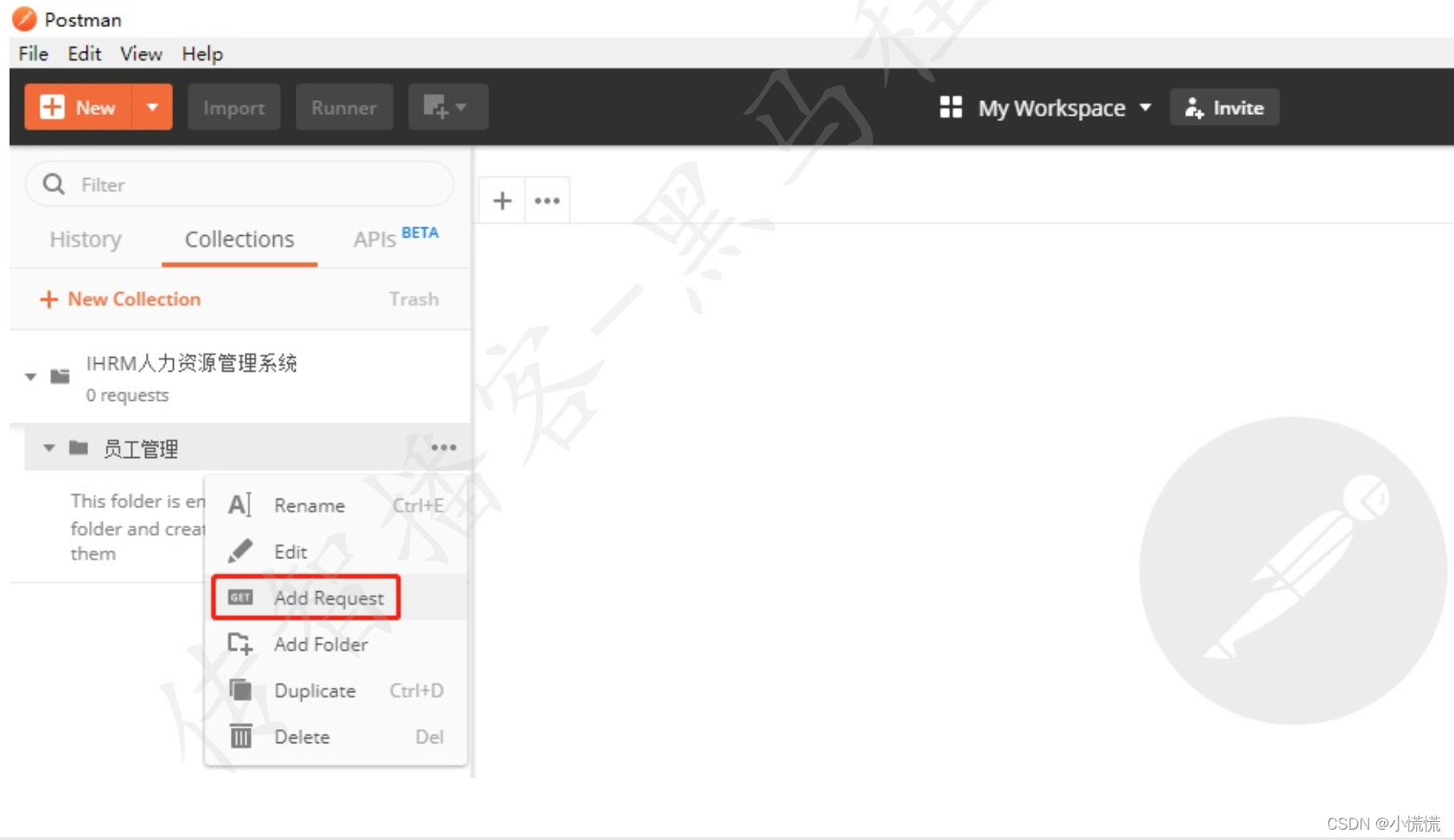Image resolution: width=1454 pixels, height=840 pixels.
Task: Click the IHRM collection folder icon
Action: click(x=60, y=376)
